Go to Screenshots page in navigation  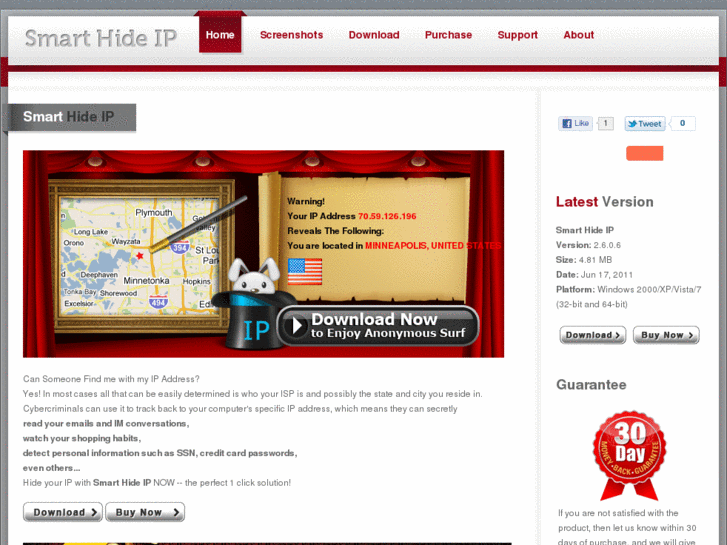[x=292, y=35]
